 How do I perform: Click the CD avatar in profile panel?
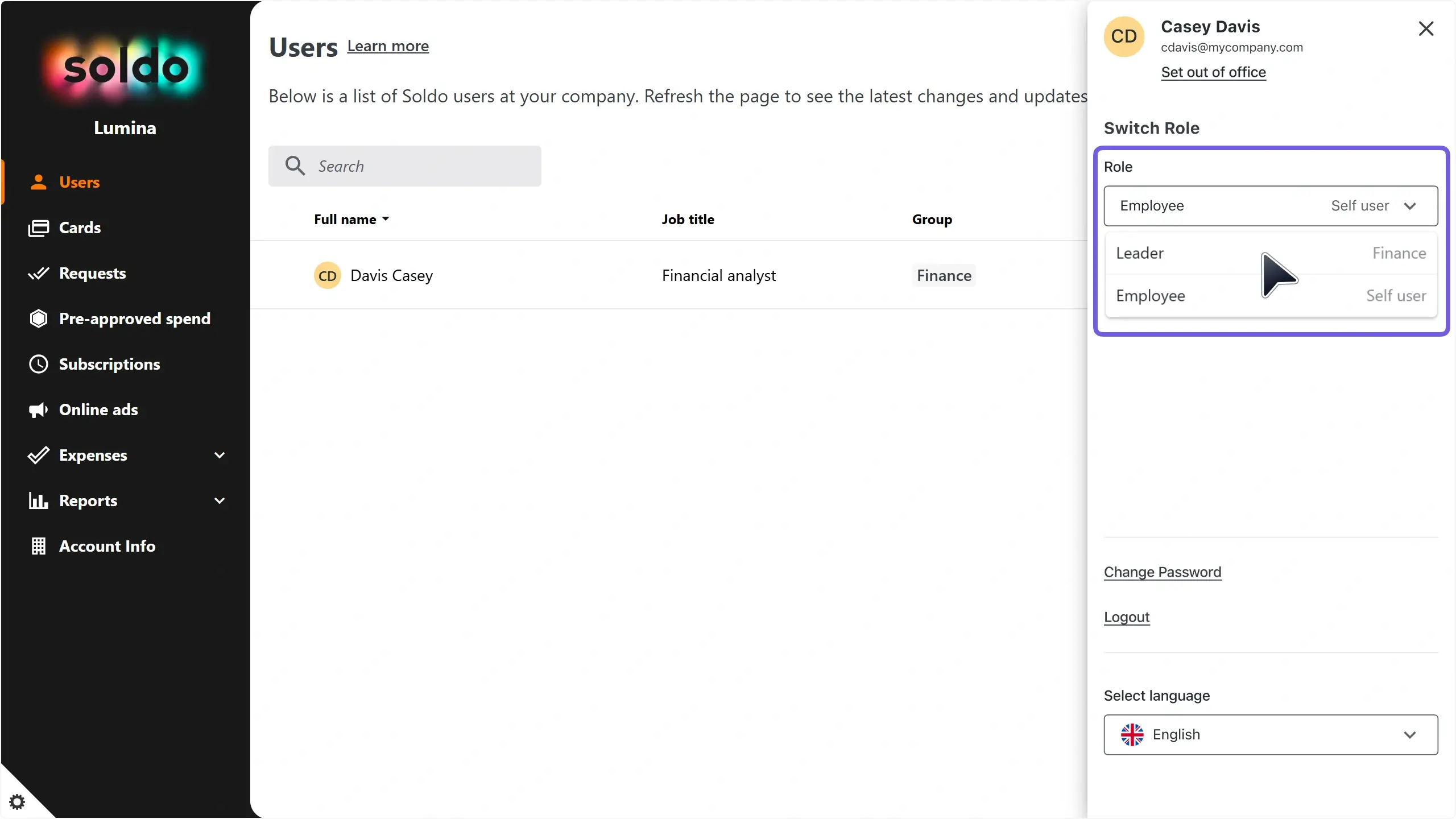(1124, 36)
